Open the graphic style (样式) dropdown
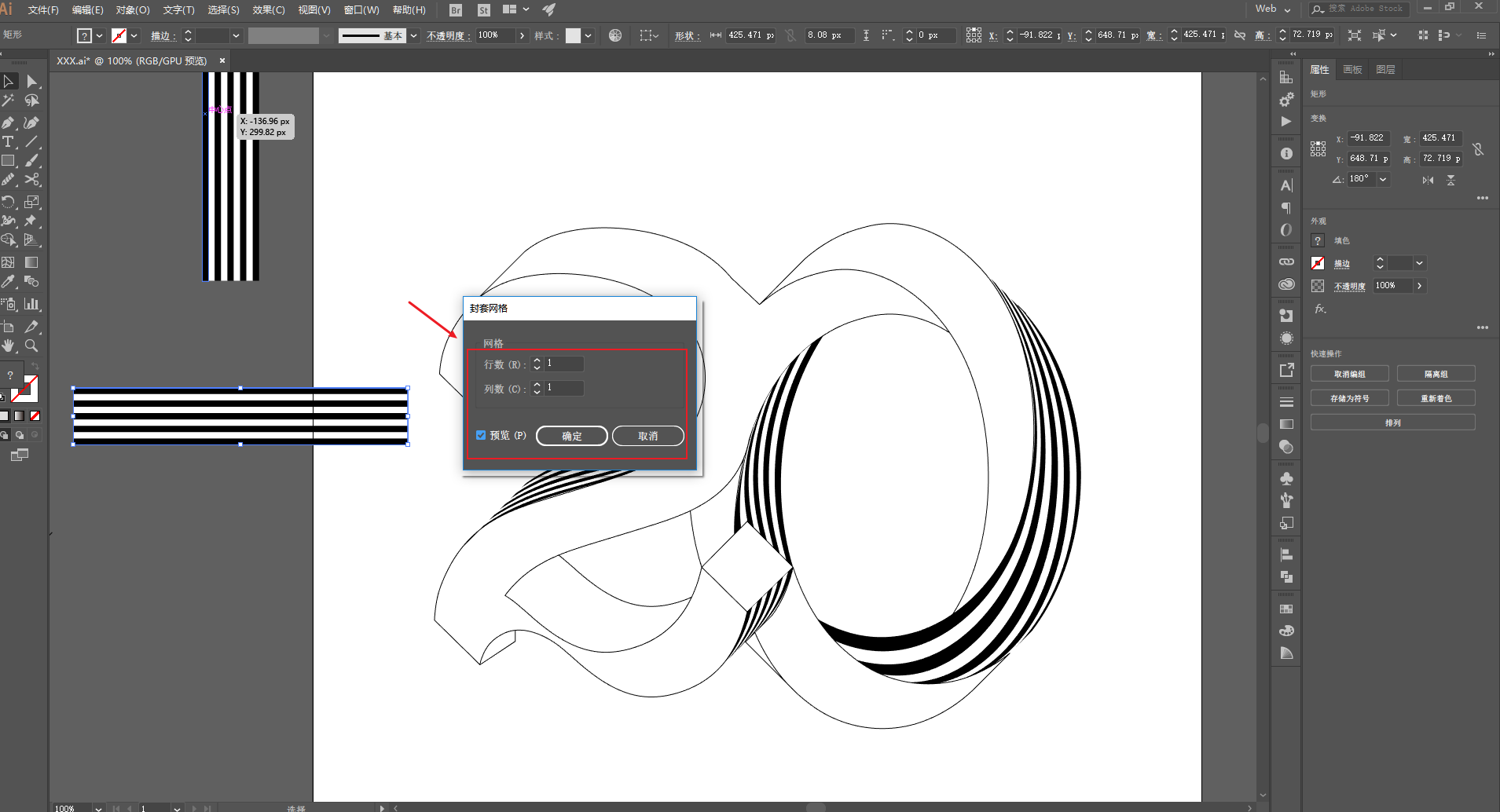This screenshot has width=1500, height=812. pyautogui.click(x=588, y=35)
